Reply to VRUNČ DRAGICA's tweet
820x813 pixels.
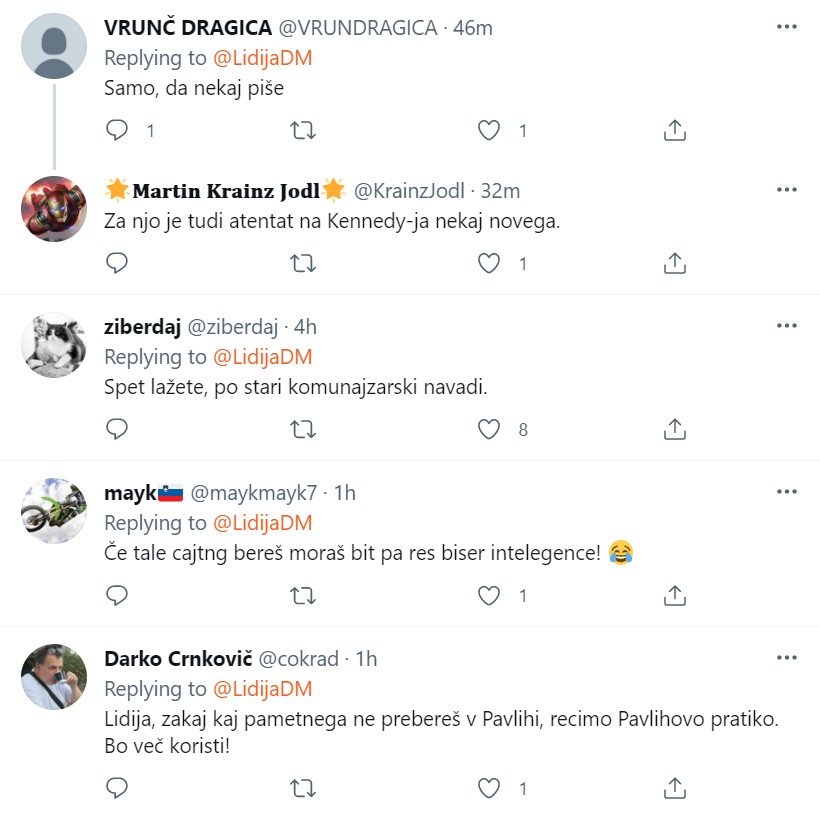click(x=117, y=130)
